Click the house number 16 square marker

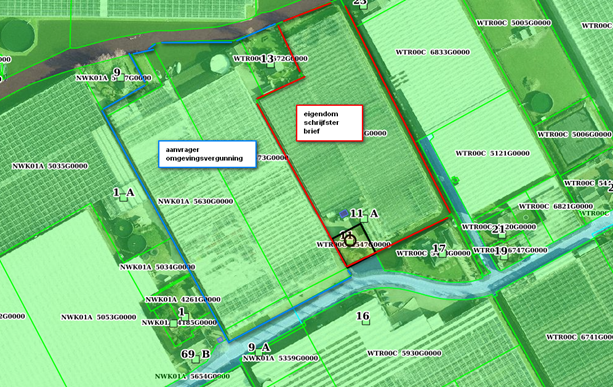366,322
